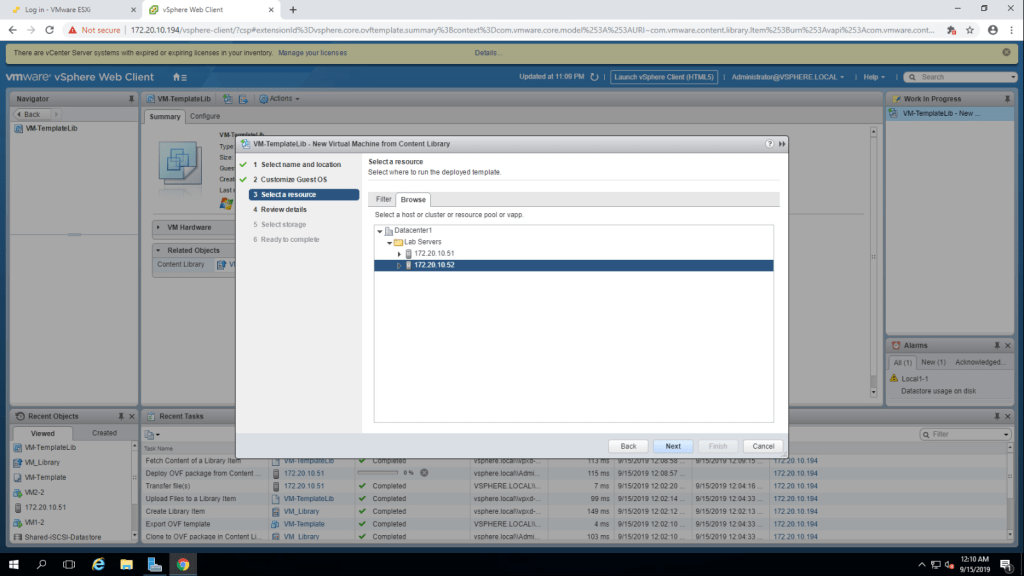Click Launch vSphere Client (HTML5) button
Image resolution: width=1024 pixels, height=576 pixels.
coord(664,77)
